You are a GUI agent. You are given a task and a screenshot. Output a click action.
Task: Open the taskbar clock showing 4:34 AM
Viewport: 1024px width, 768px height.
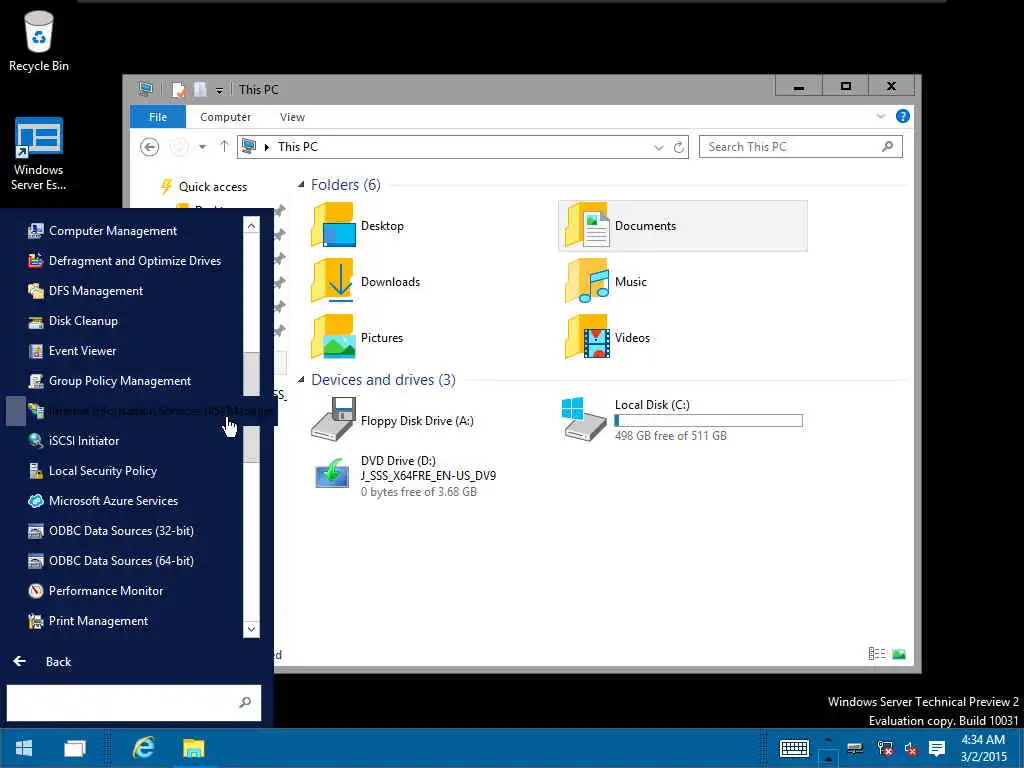coord(984,748)
